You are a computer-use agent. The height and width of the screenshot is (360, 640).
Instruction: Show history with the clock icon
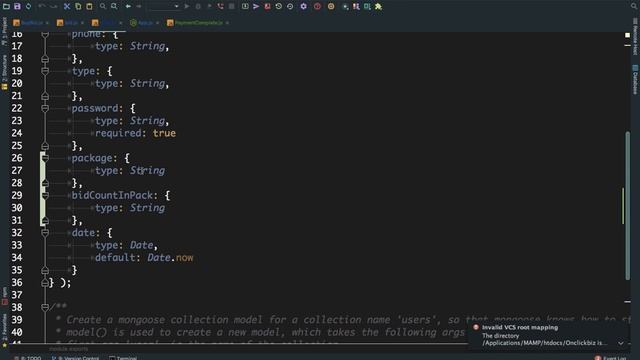pos(279,6)
